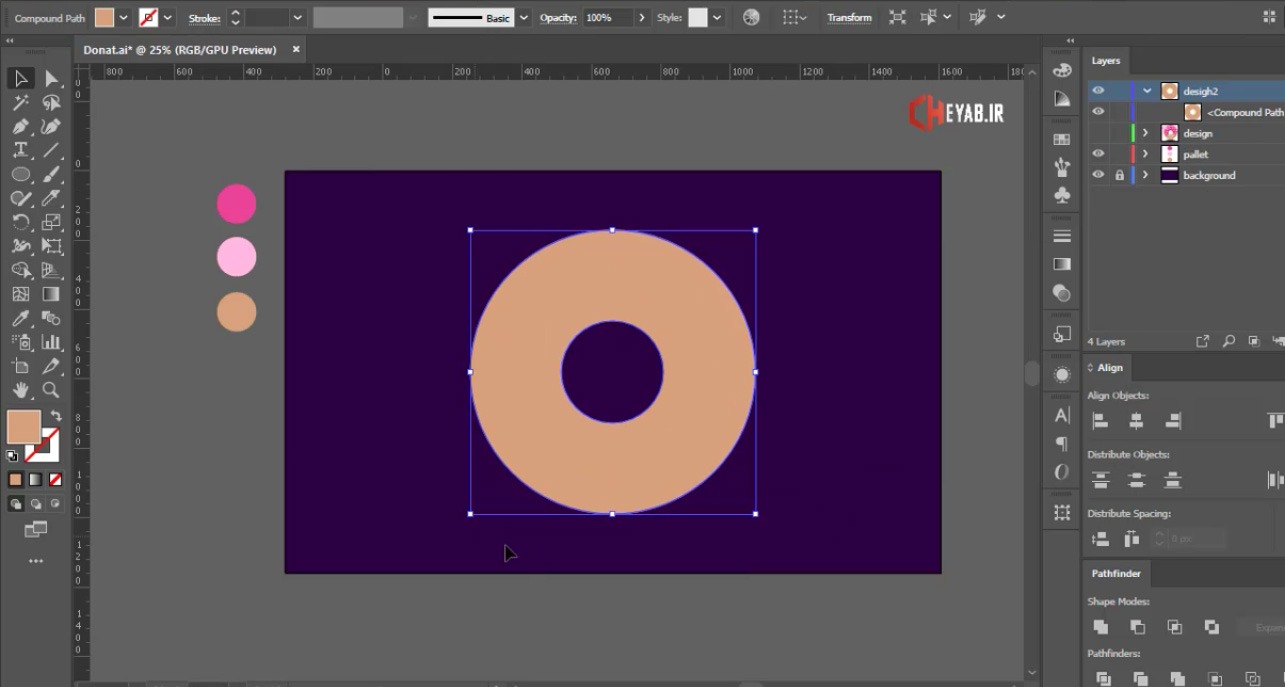The image size is (1285, 687).
Task: Click the Intersect shape mode icon
Action: tap(1175, 627)
